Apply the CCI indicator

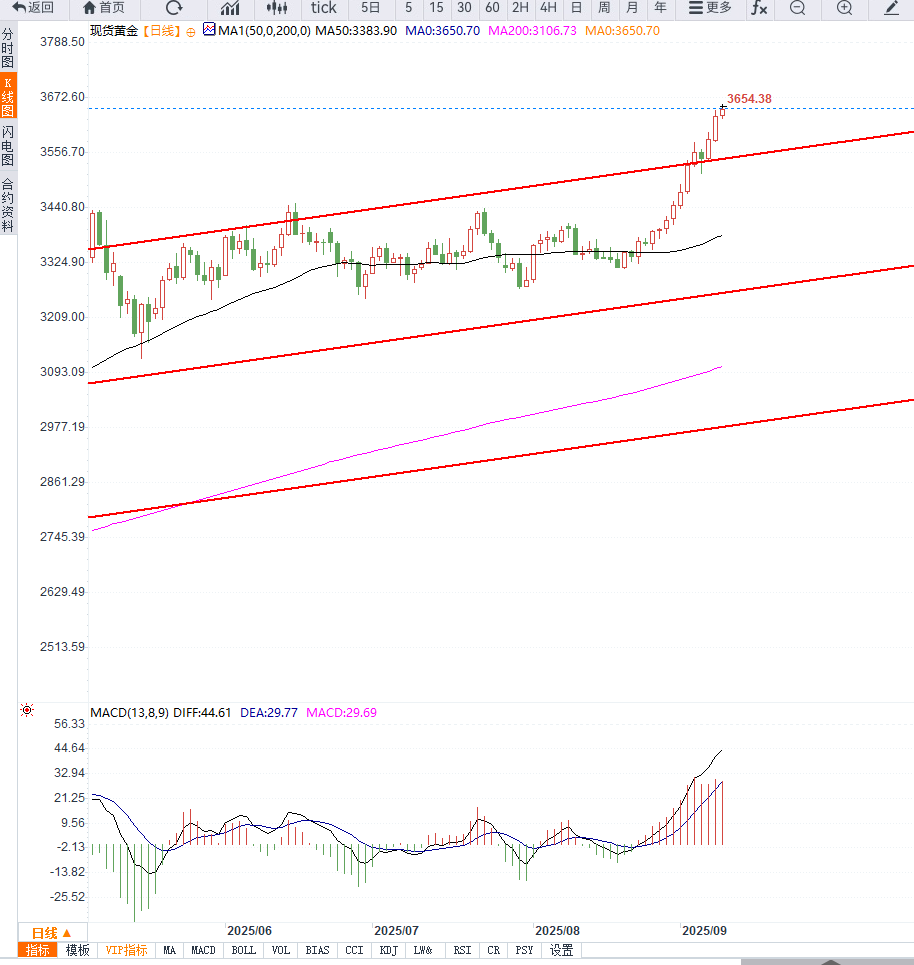point(355,950)
